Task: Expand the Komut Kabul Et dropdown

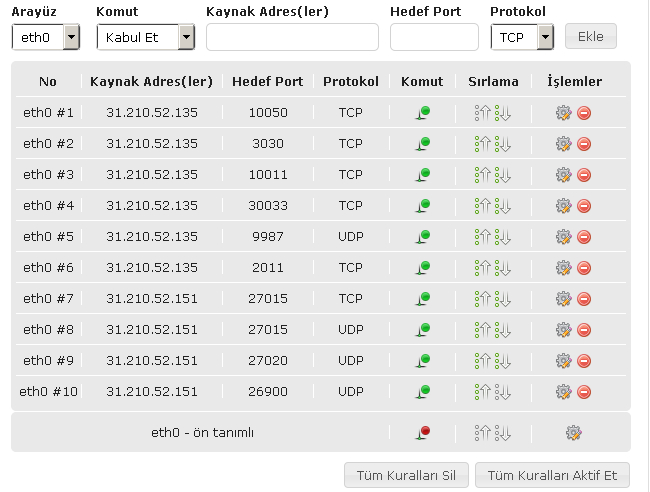Action: coord(146,37)
